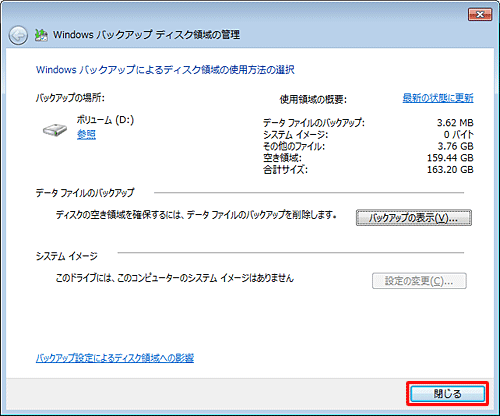Click the back arrow button
Screen dimensions: 500x416
click(18, 35)
